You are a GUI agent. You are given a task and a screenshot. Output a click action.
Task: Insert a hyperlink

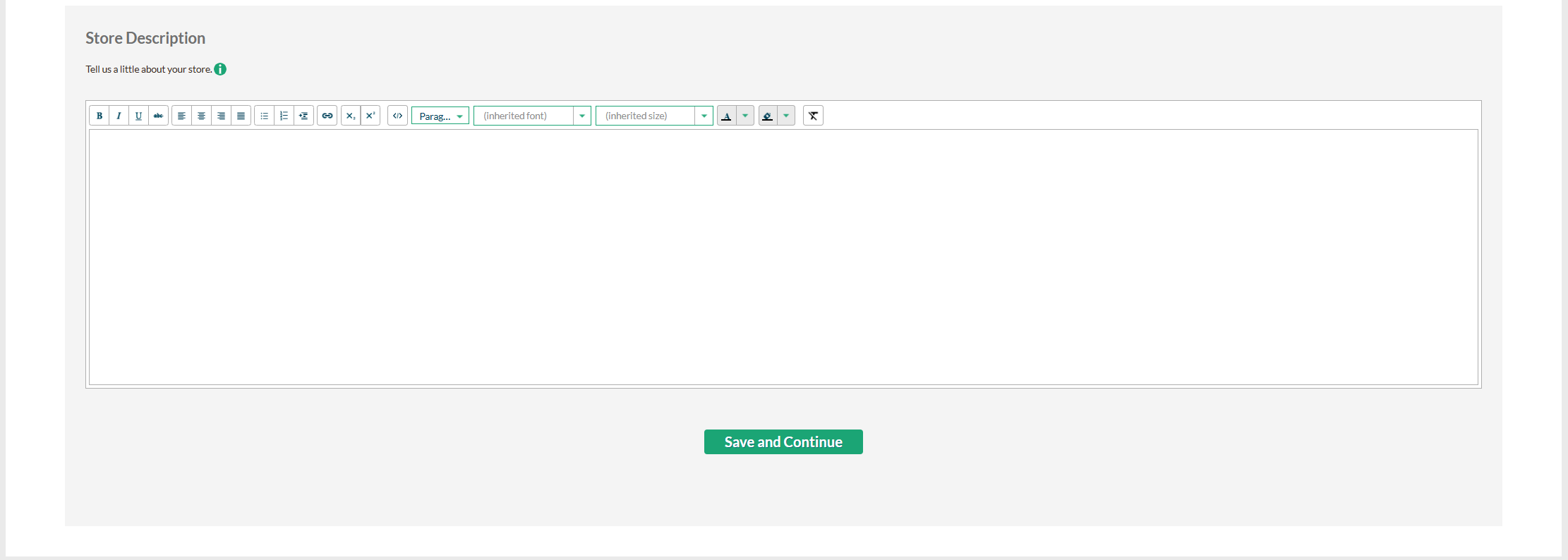pyautogui.click(x=327, y=116)
